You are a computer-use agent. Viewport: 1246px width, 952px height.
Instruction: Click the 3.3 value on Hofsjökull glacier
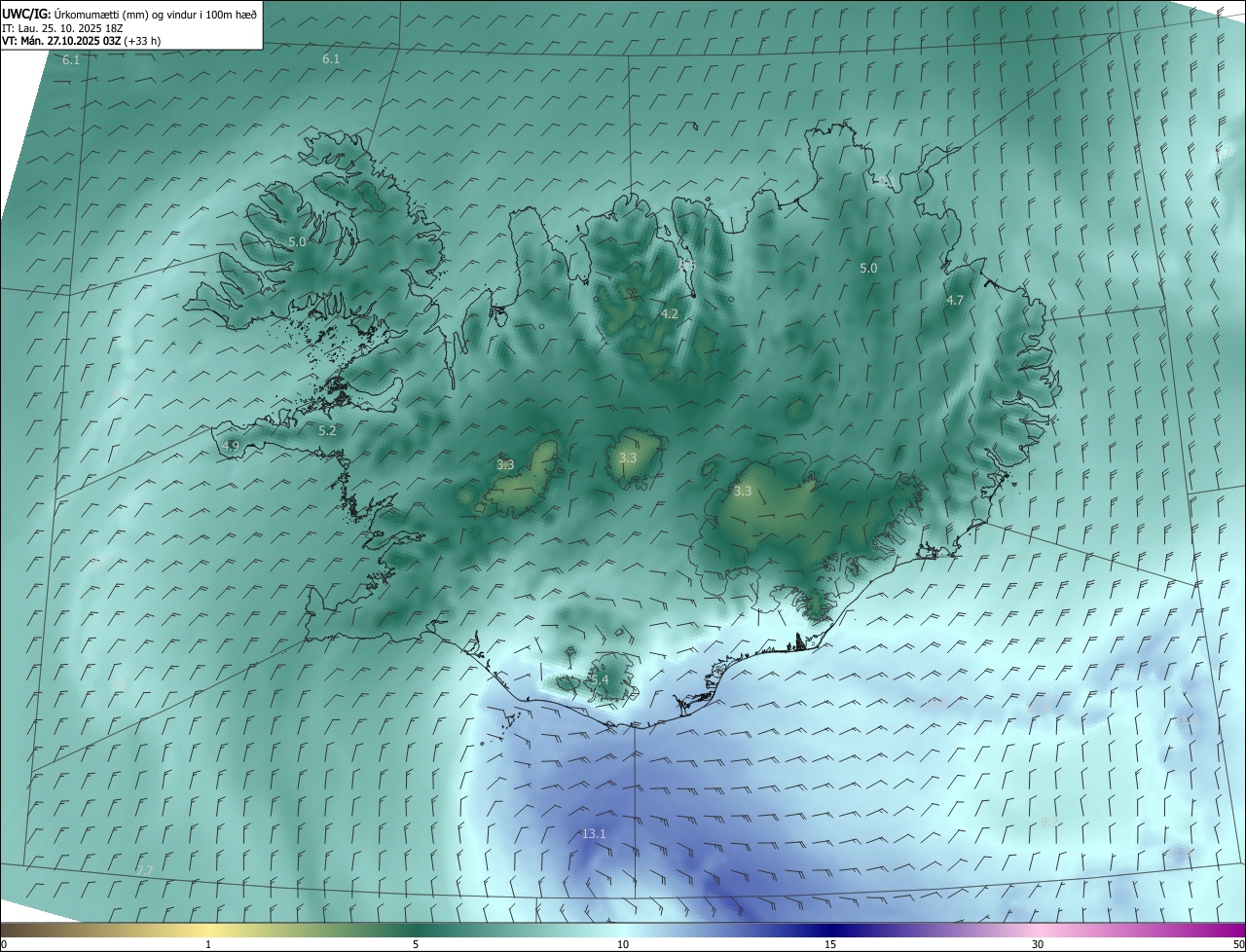628,458
